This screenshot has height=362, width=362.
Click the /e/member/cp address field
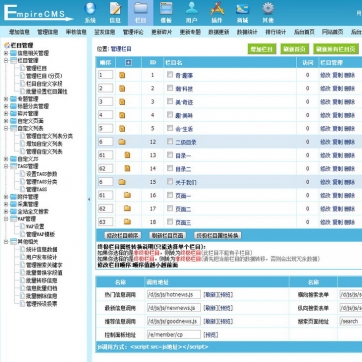point(174,334)
